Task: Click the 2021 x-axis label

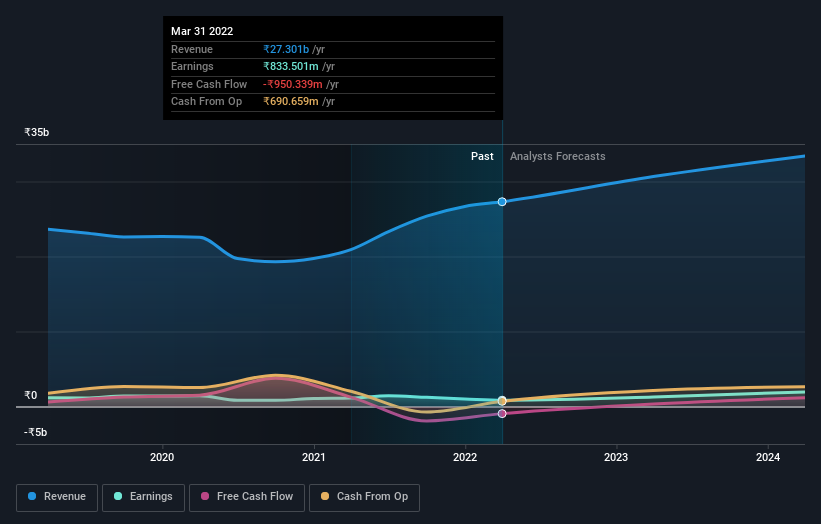Action: coord(314,457)
